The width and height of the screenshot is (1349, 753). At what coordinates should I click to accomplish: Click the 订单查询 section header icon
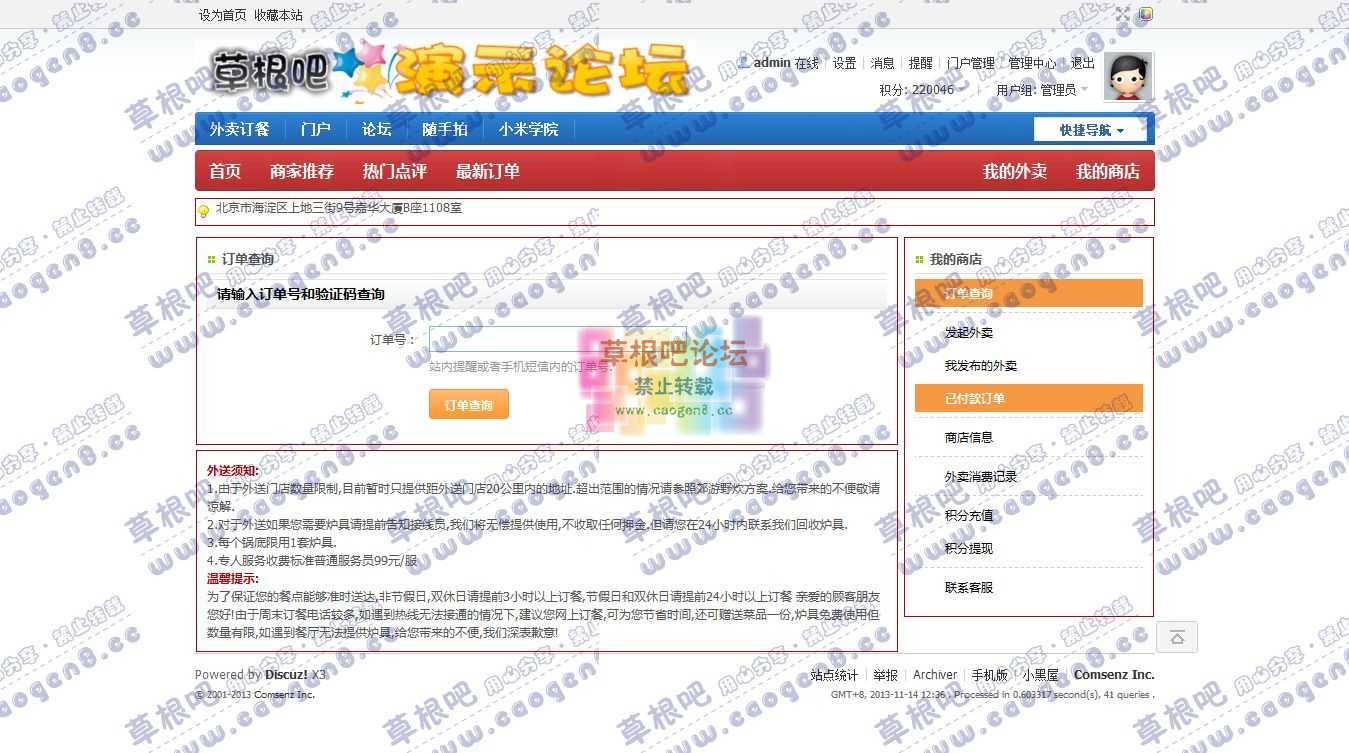(x=212, y=259)
